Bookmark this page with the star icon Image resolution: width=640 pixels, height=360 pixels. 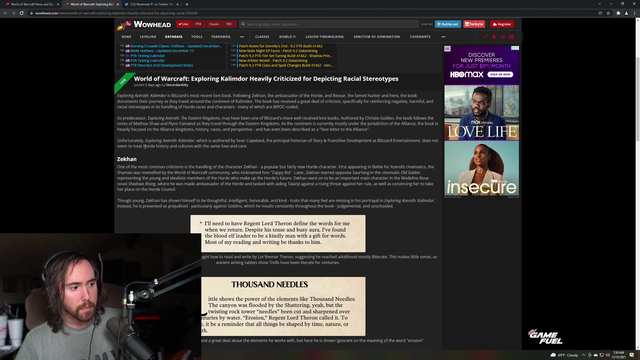(x=608, y=13)
